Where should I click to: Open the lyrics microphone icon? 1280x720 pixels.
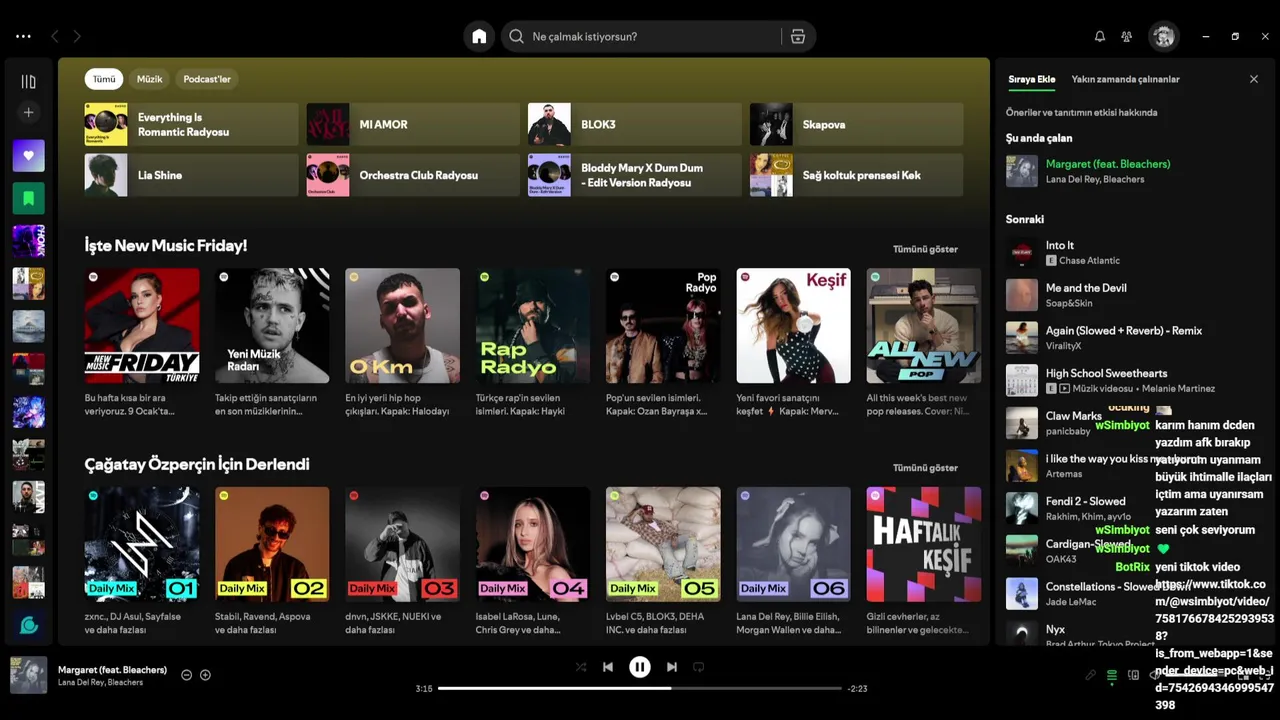[1091, 675]
